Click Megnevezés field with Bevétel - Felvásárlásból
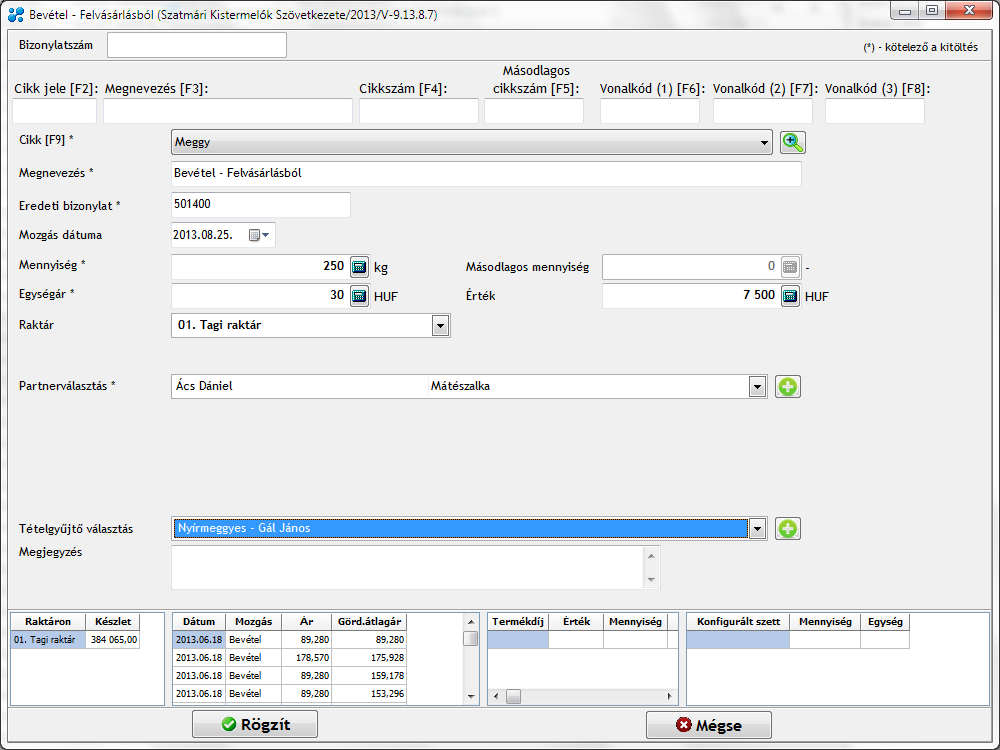The image size is (1000, 750). click(486, 173)
